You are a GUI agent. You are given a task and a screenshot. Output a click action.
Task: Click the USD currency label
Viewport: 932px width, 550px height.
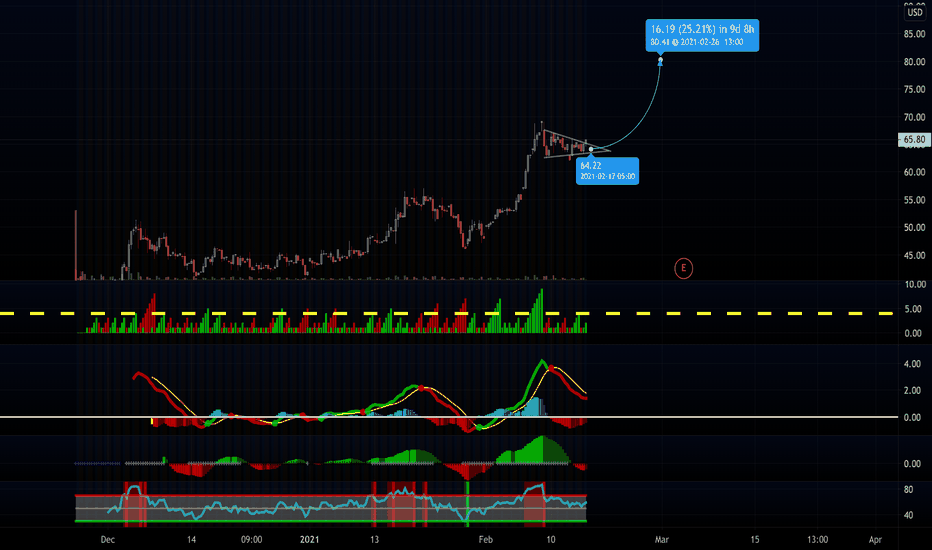point(915,12)
